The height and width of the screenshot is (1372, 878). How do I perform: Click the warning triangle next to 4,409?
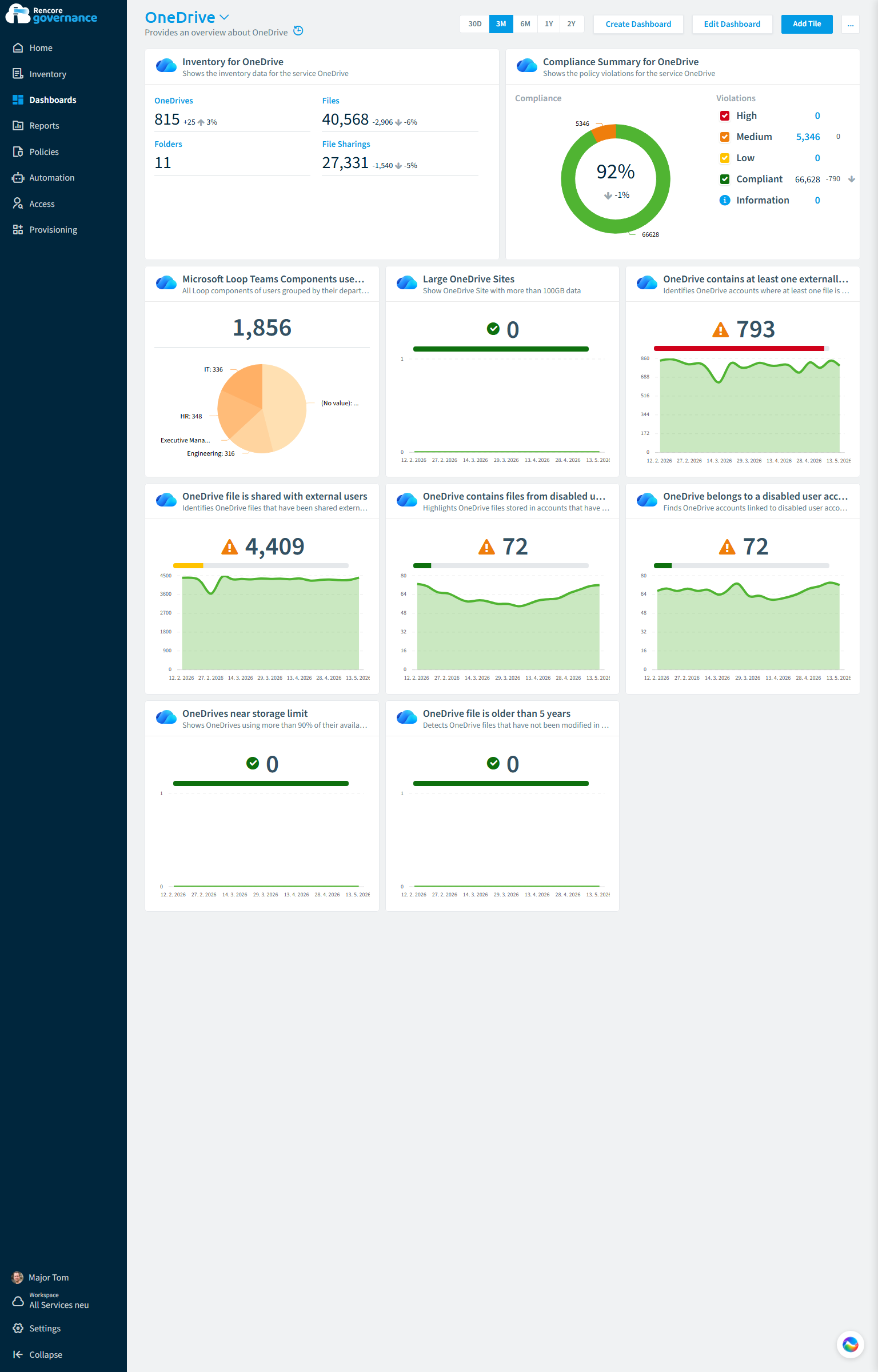pos(229,547)
